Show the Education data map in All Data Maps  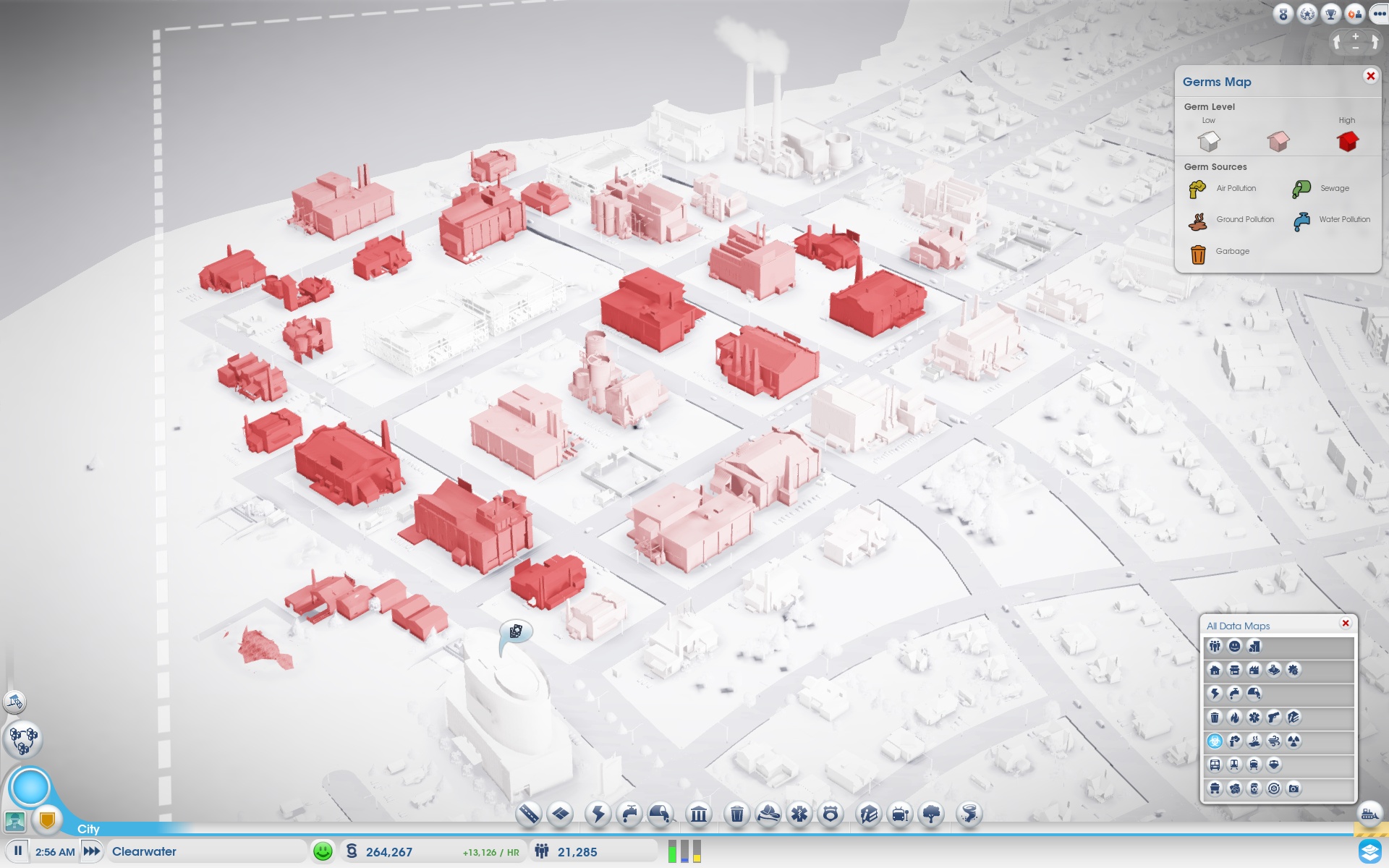pos(1294,717)
